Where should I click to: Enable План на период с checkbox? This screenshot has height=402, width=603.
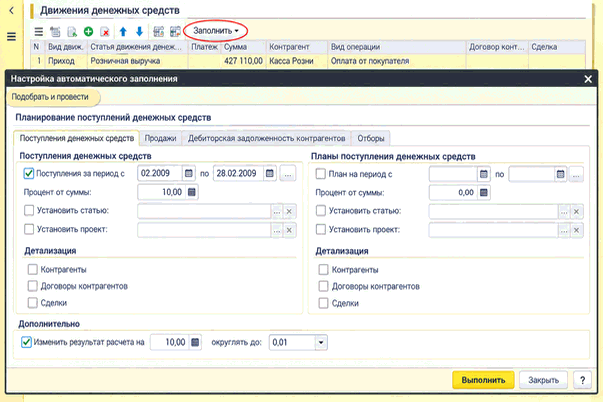pos(320,174)
